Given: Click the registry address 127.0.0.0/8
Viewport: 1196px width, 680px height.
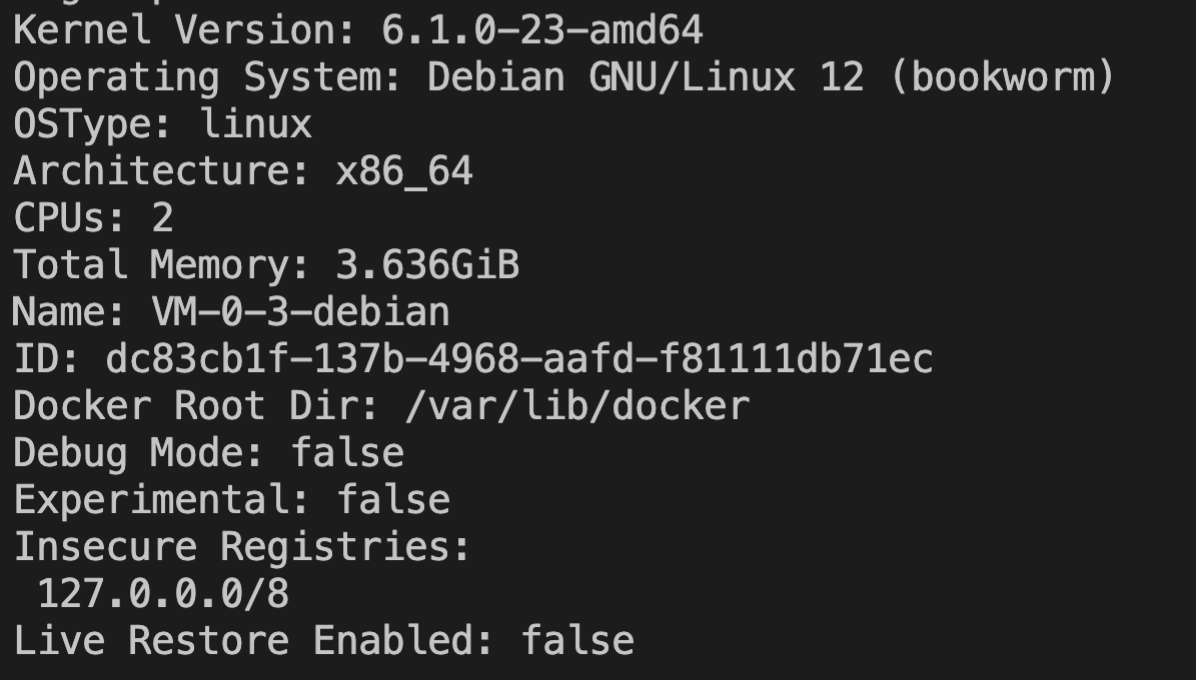Looking at the screenshot, I should click(163, 594).
